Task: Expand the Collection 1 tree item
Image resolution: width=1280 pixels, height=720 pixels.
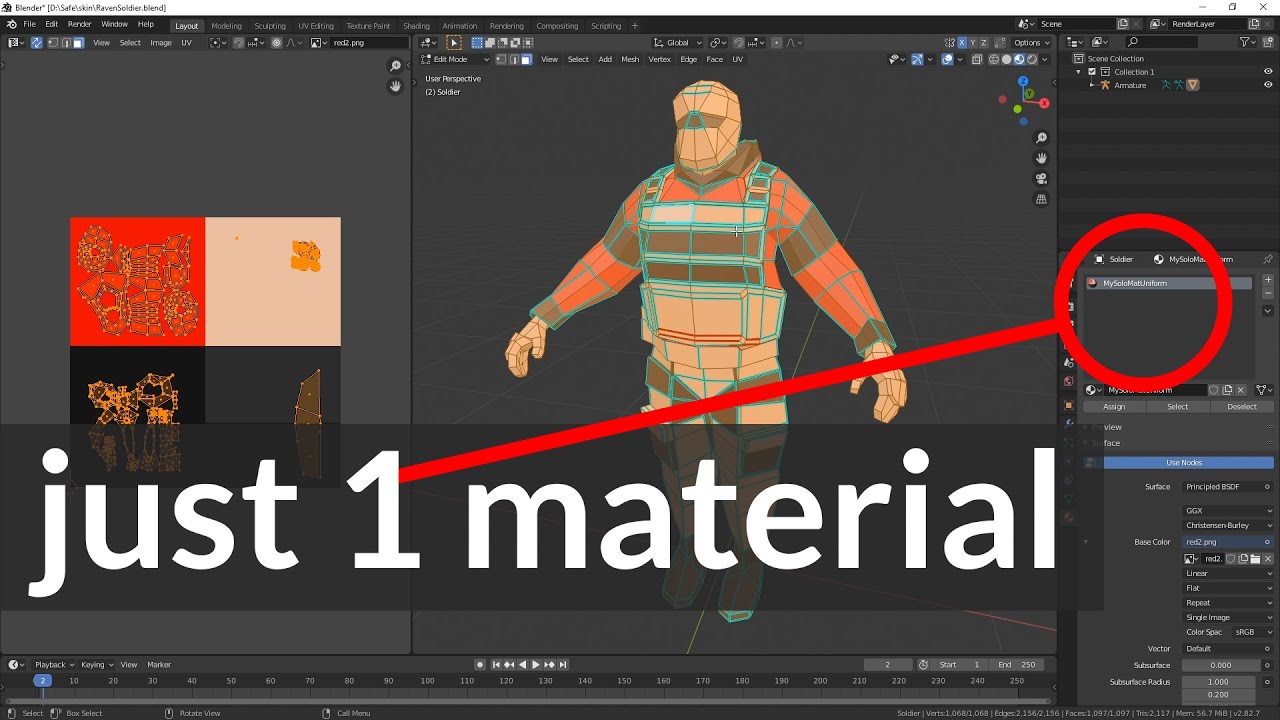Action: [1078, 72]
